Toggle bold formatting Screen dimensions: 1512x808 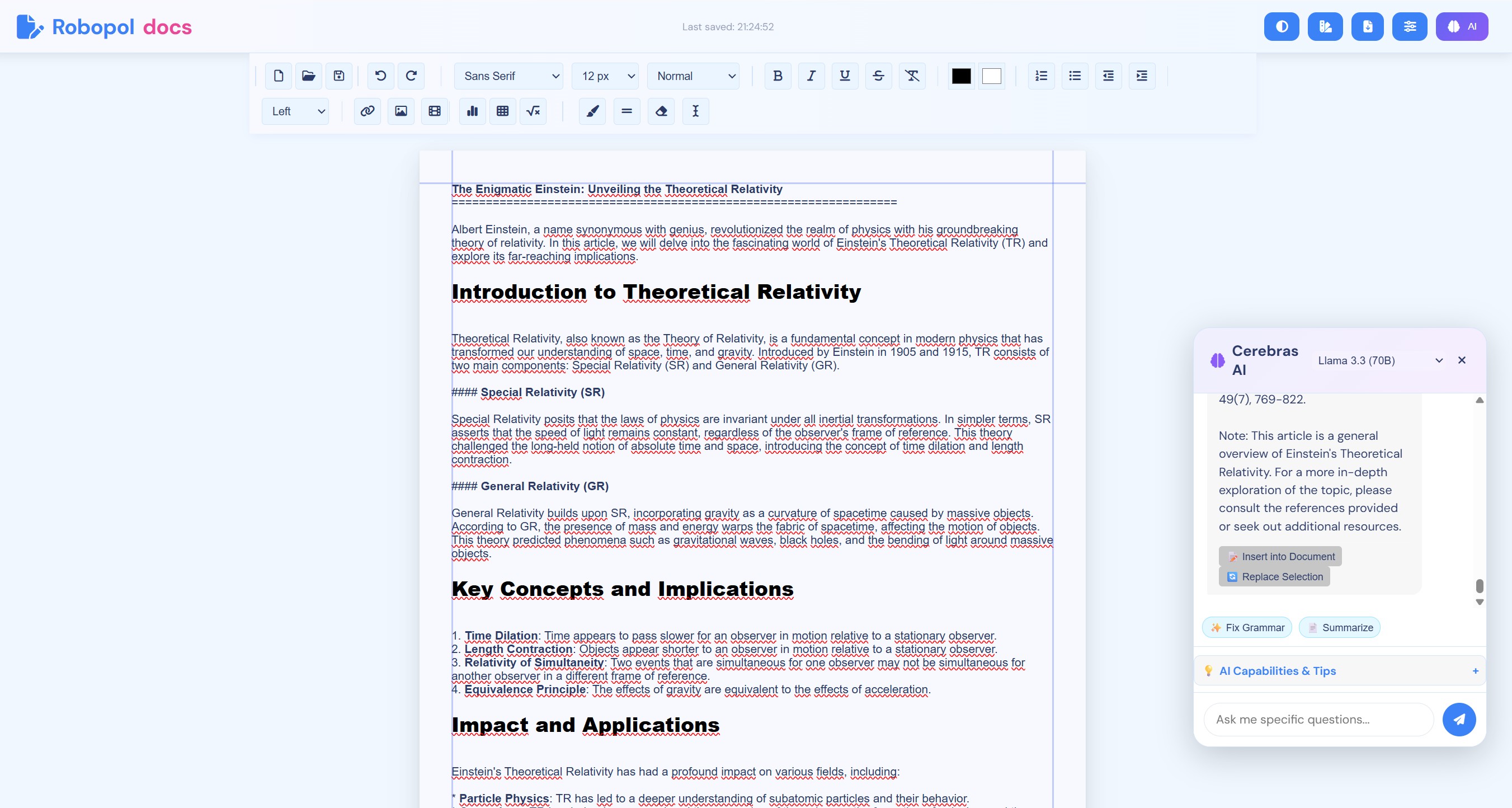778,76
